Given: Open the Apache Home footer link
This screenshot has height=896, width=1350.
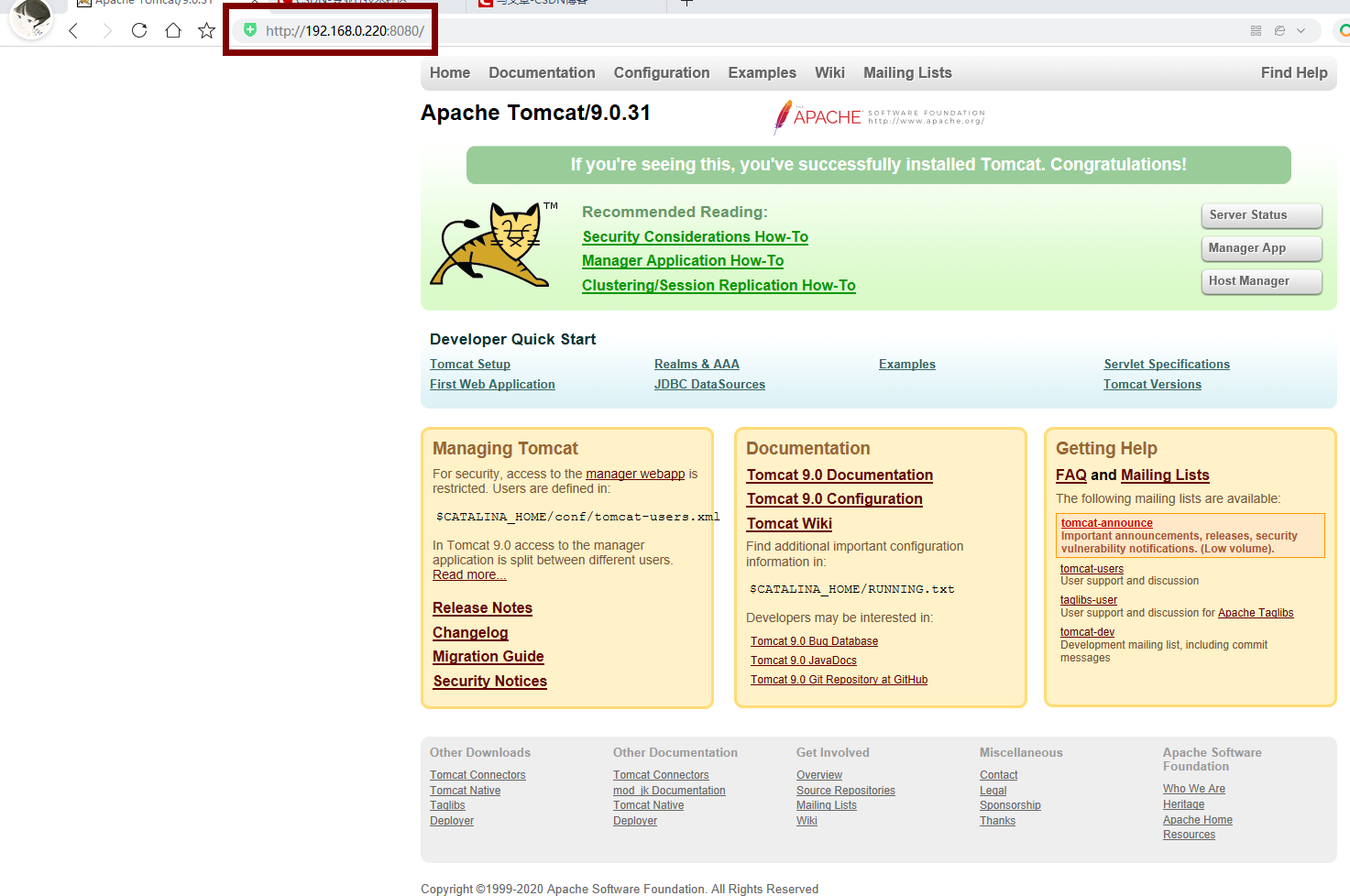Looking at the screenshot, I should (1198, 820).
